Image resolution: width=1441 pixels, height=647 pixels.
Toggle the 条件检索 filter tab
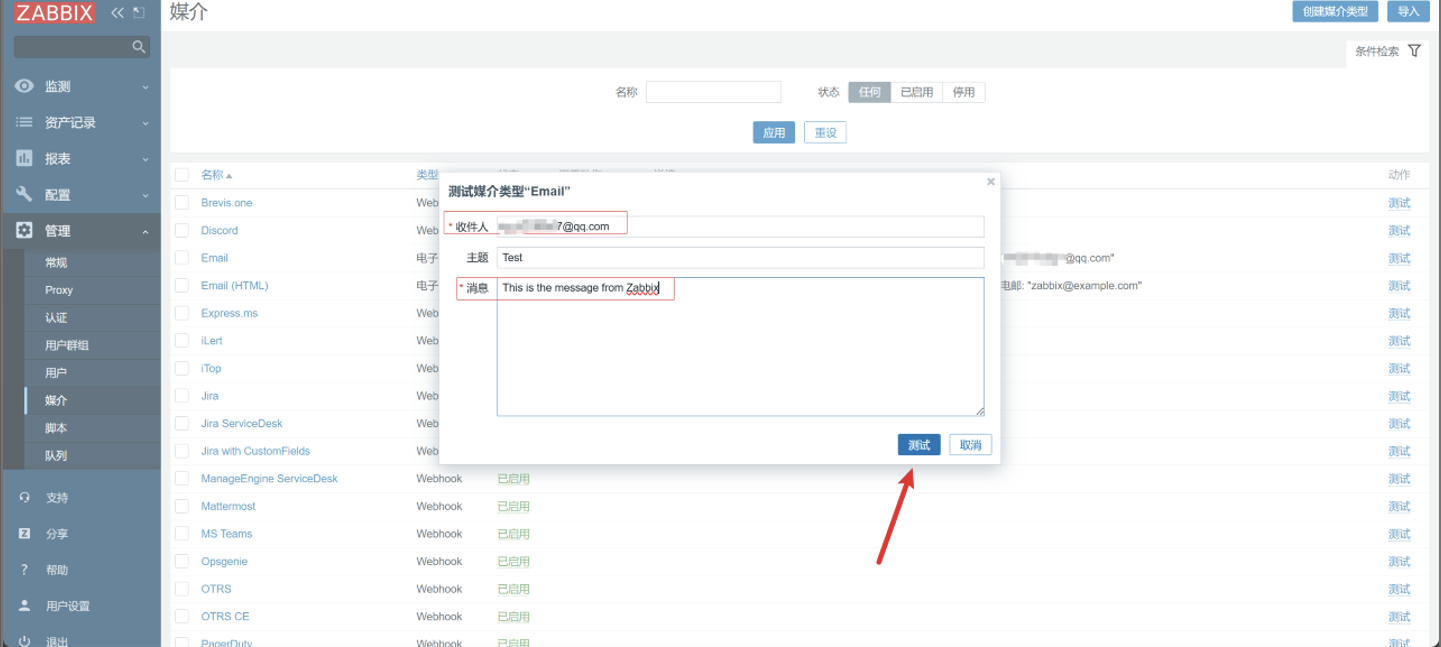point(1388,51)
